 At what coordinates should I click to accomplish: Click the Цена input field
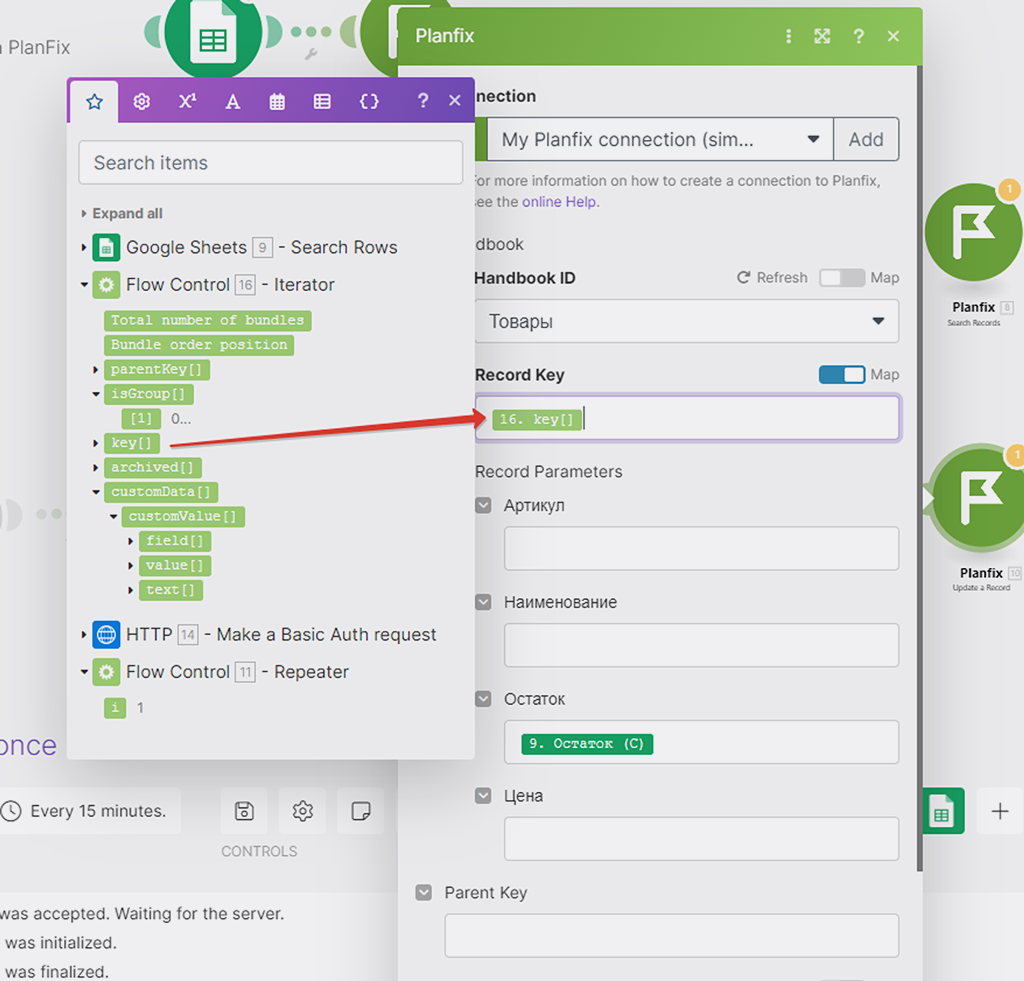coord(701,839)
